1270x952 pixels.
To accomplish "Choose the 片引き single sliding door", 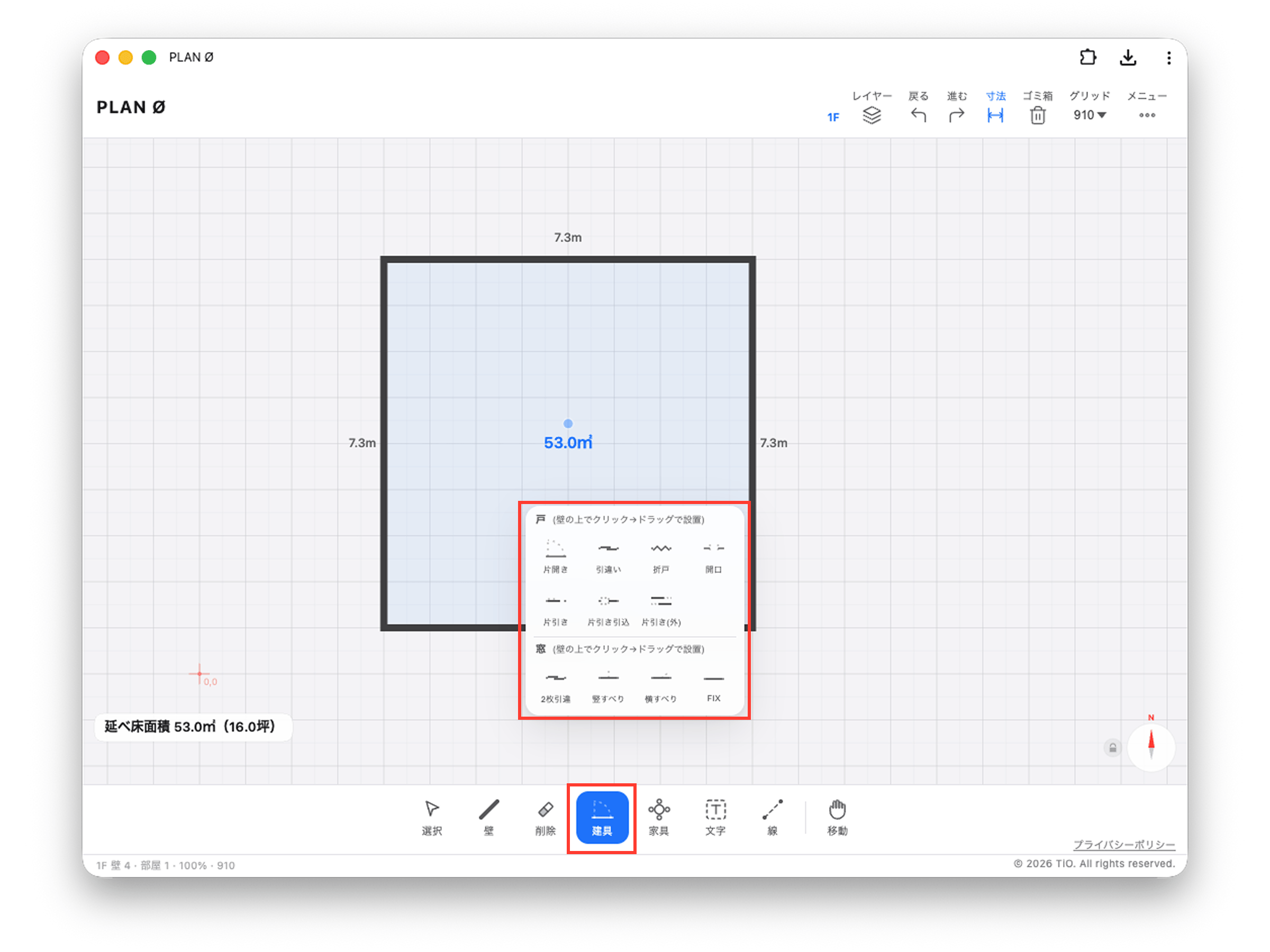I will pyautogui.click(x=555, y=609).
